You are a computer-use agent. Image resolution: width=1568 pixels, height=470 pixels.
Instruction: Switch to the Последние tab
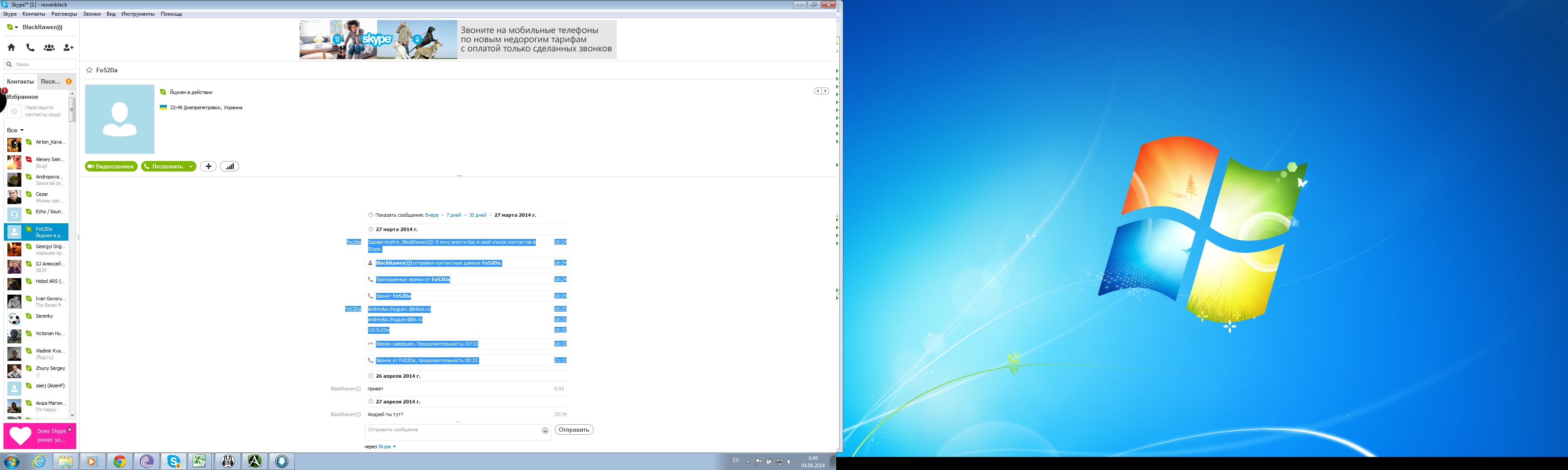pos(51,81)
